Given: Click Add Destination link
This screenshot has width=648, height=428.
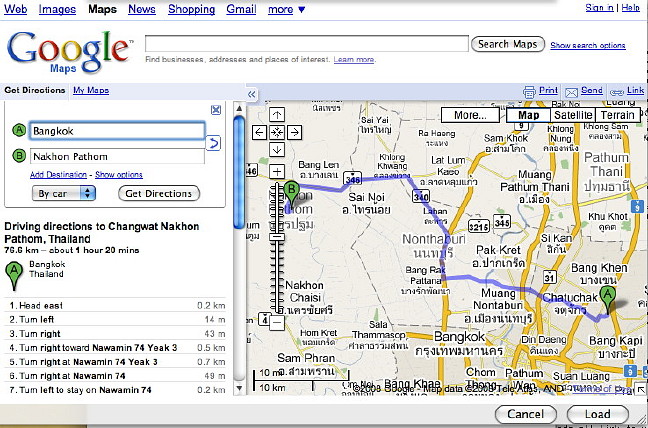Looking at the screenshot, I should [58, 175].
